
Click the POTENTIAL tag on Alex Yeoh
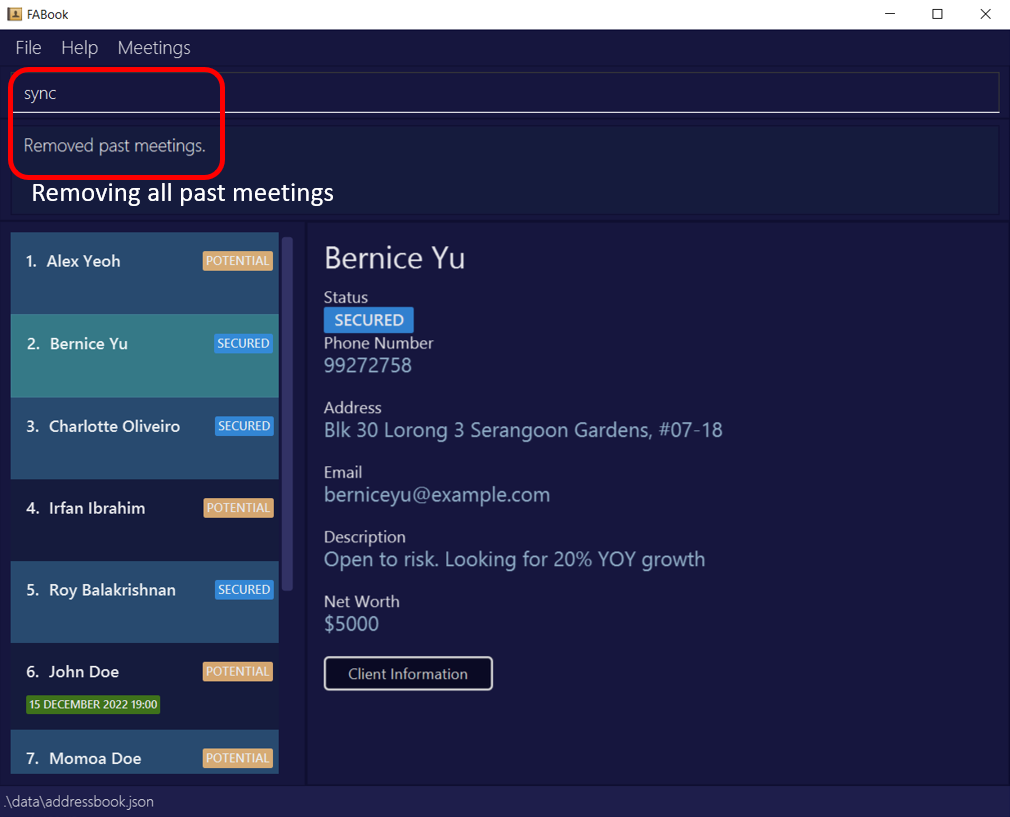(x=238, y=261)
